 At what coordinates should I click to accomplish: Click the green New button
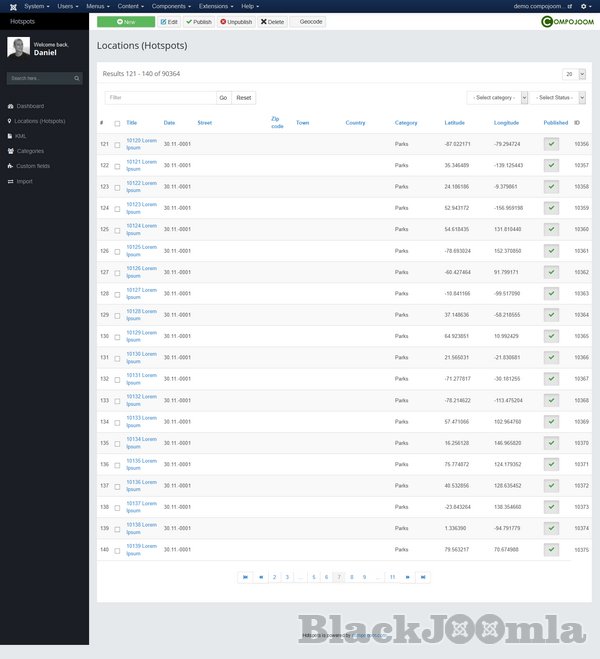point(126,21)
